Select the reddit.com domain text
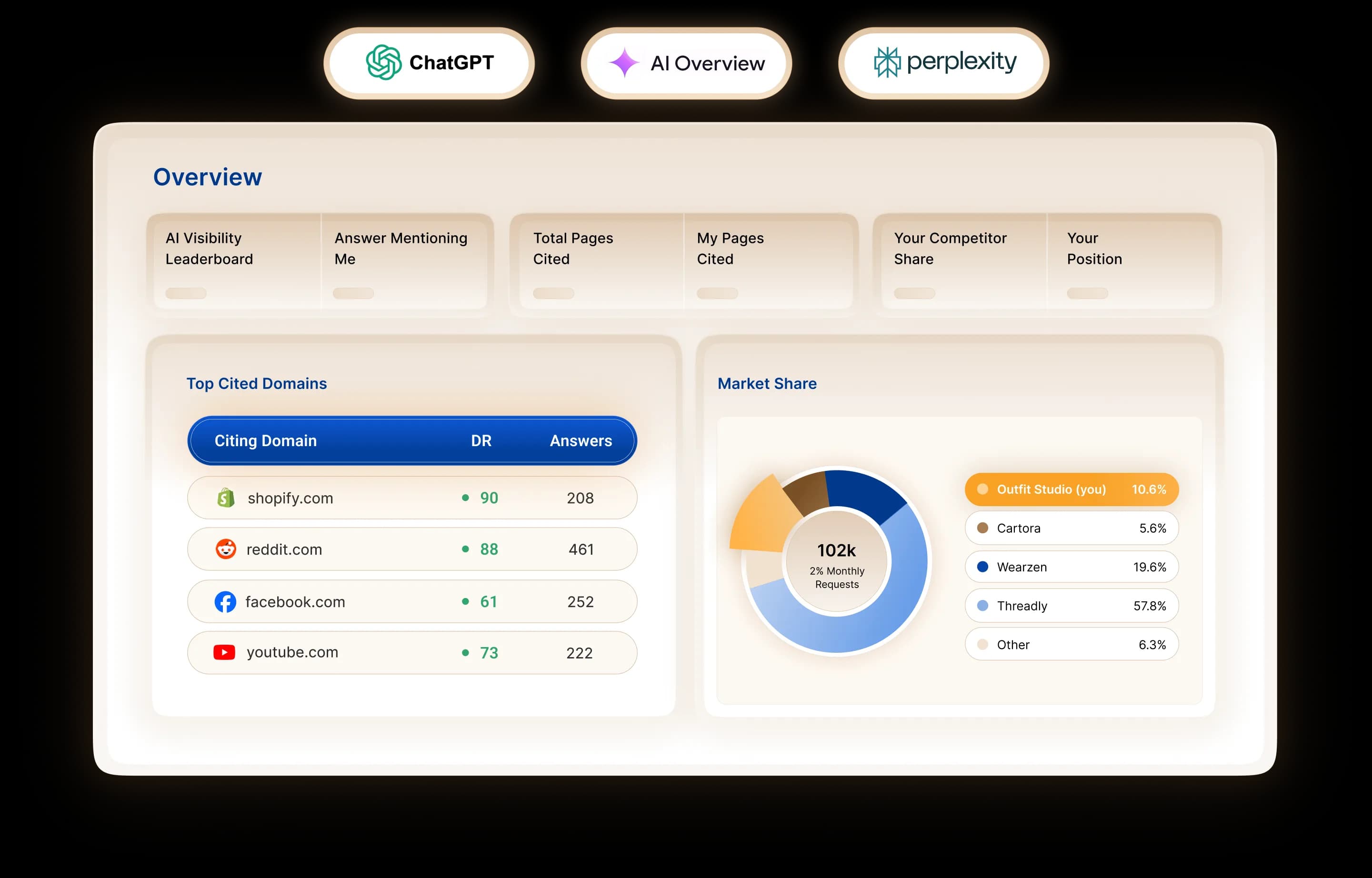 click(284, 549)
